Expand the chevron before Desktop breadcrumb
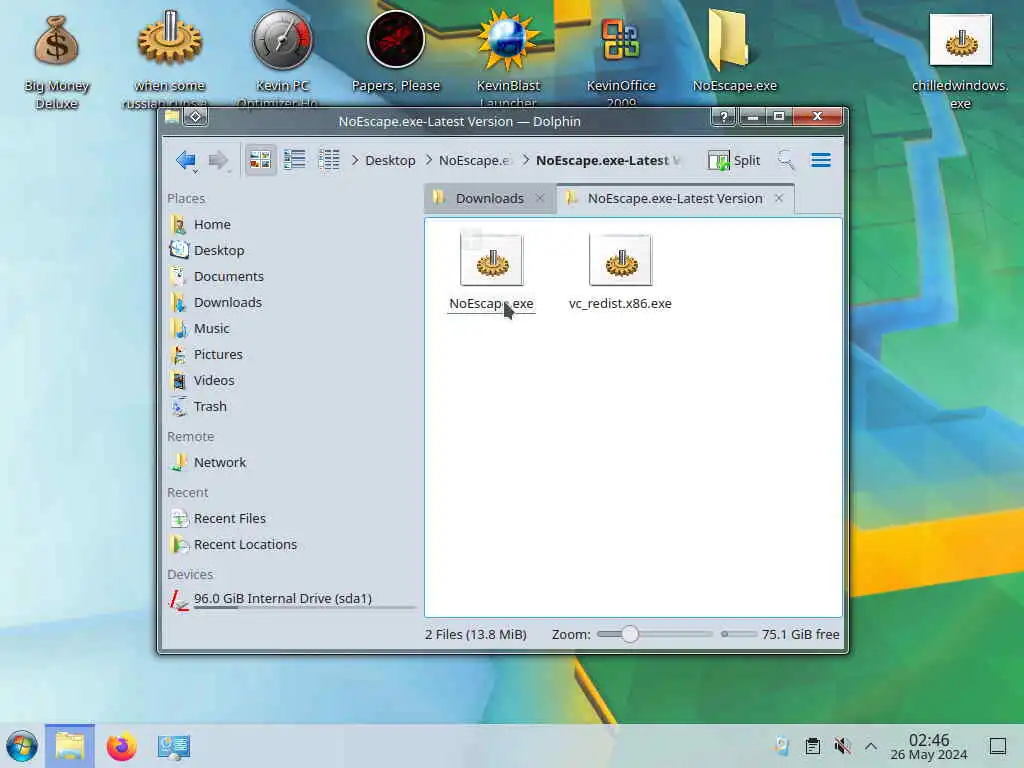 (x=355, y=160)
